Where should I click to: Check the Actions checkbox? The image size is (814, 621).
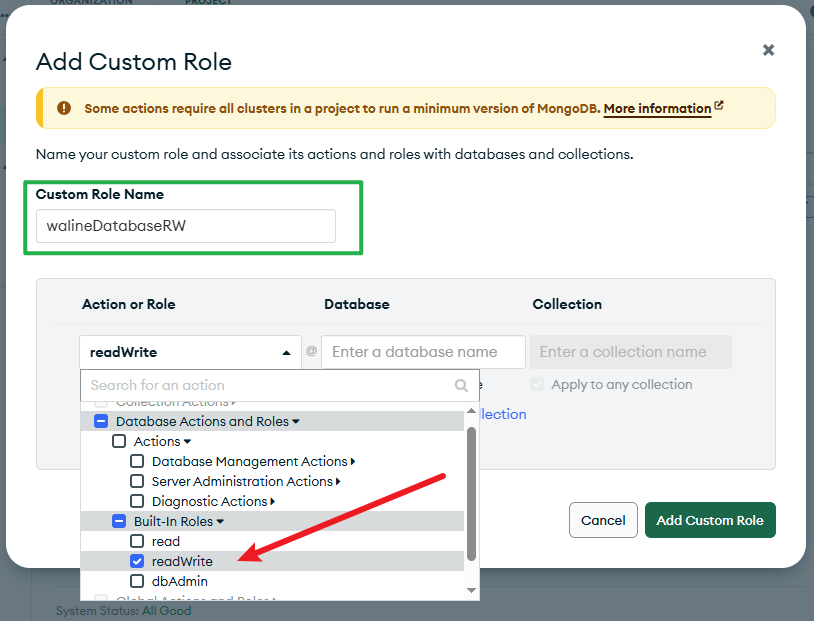click(x=119, y=441)
